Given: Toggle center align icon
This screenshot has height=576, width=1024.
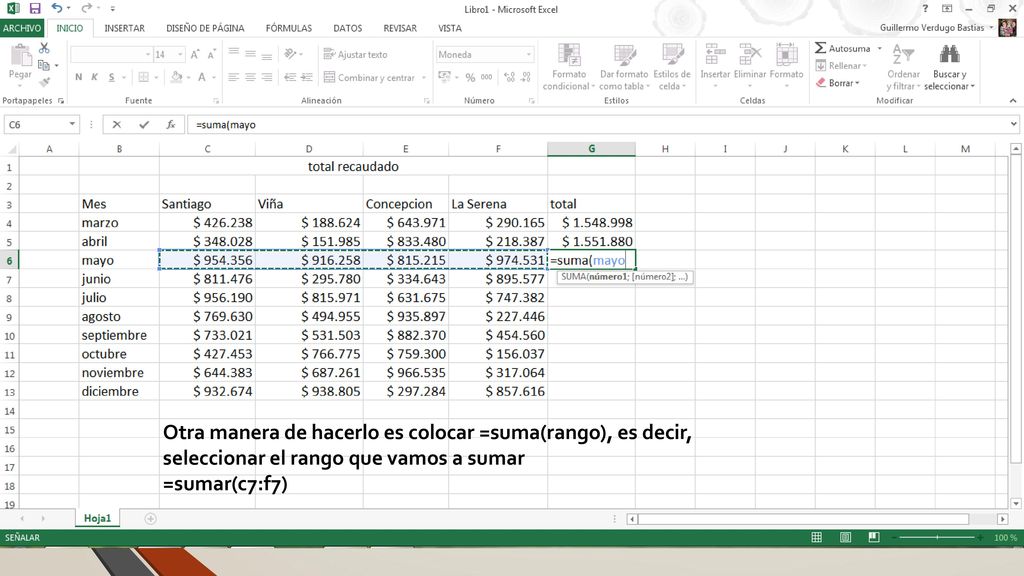Looking at the screenshot, I should 250,77.
